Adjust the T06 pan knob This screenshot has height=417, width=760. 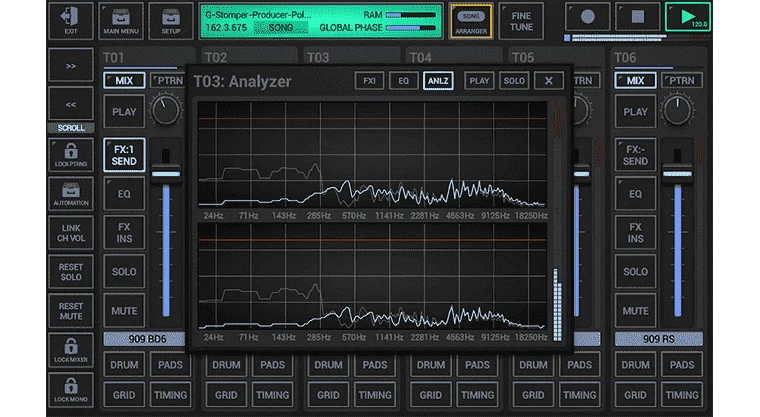tap(677, 110)
